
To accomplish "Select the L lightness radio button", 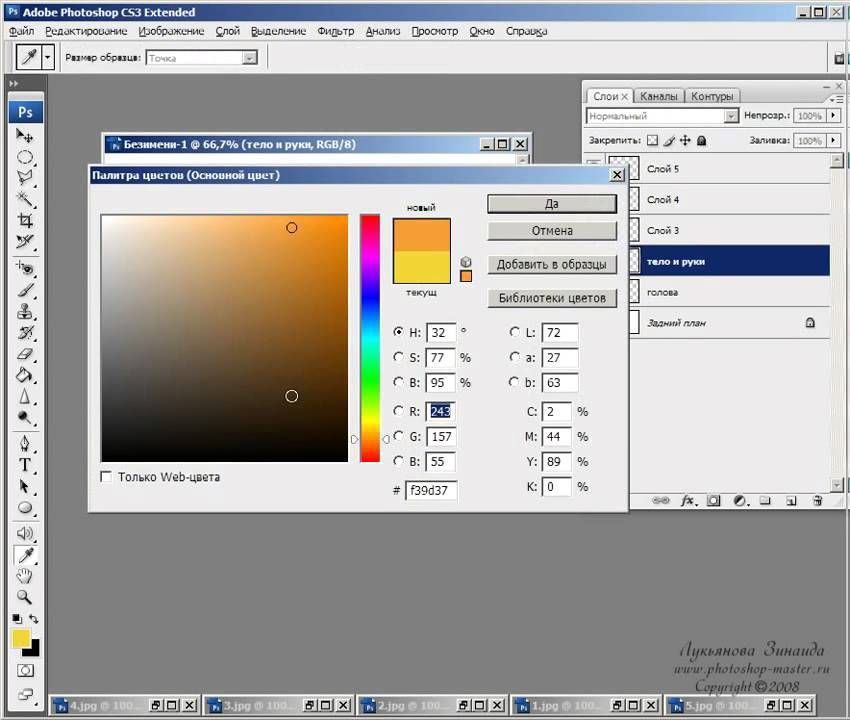I will (515, 332).
